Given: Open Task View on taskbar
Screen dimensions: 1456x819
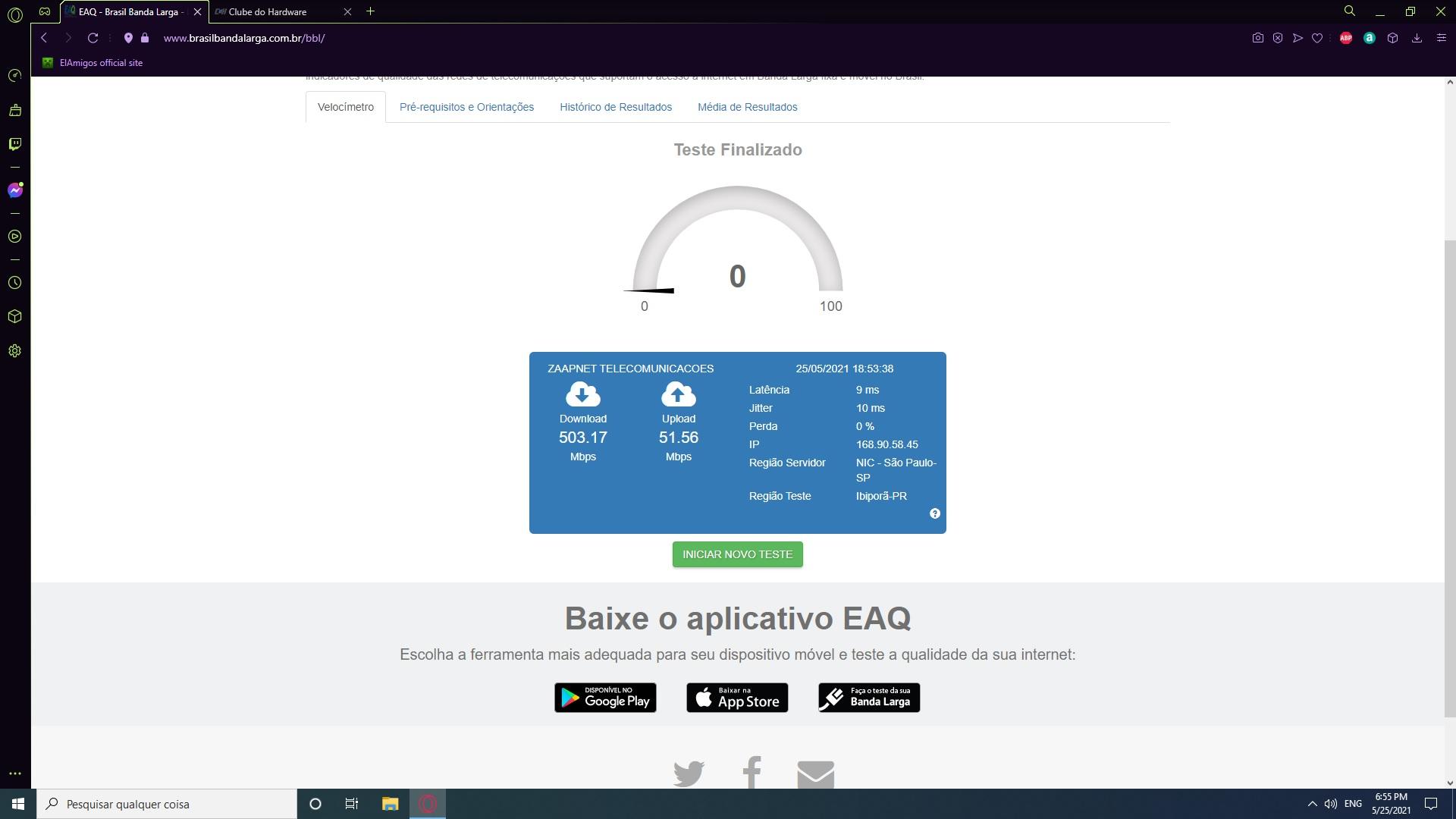Looking at the screenshot, I should tap(352, 804).
